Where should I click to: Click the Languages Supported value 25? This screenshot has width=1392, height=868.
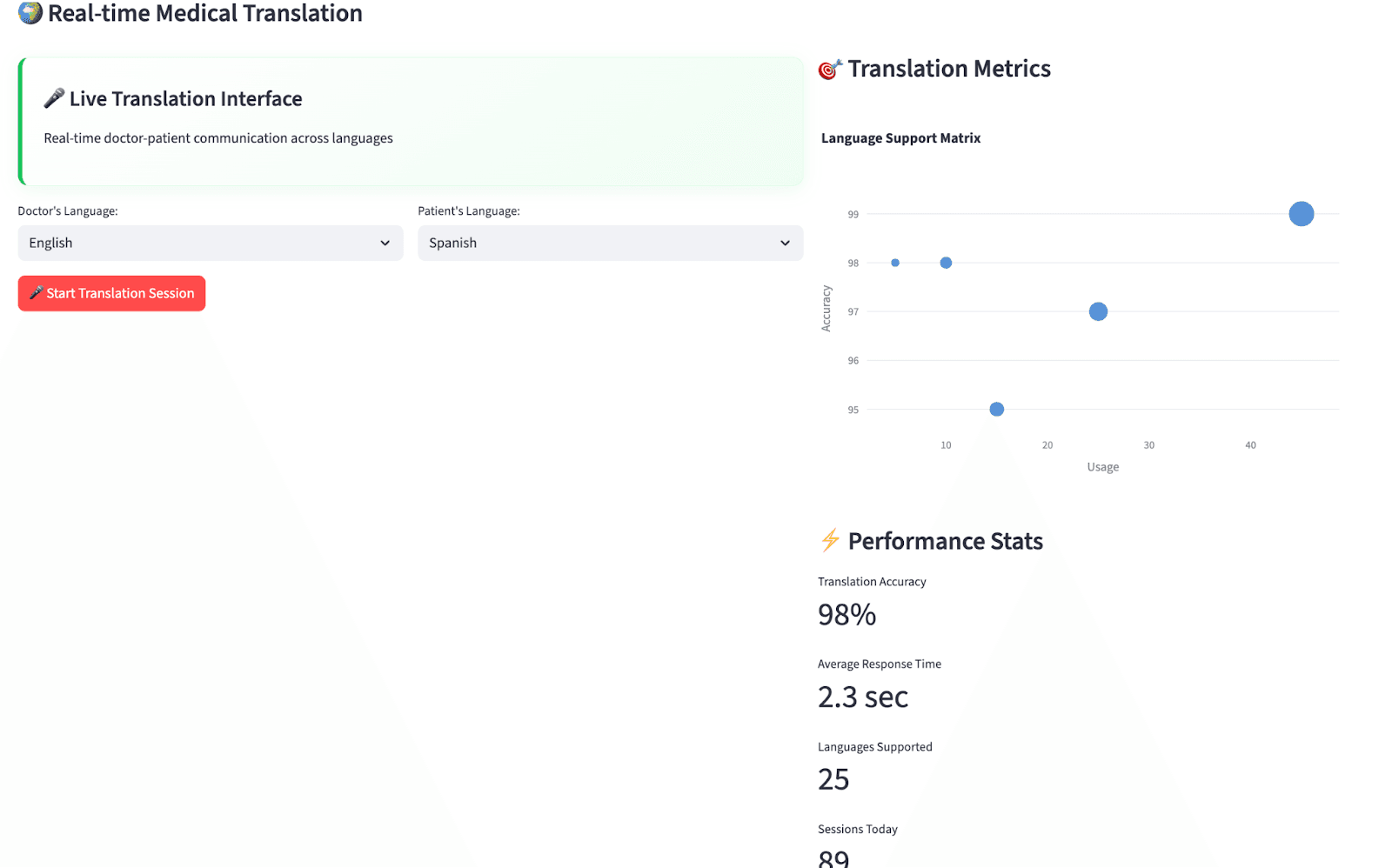tap(833, 779)
